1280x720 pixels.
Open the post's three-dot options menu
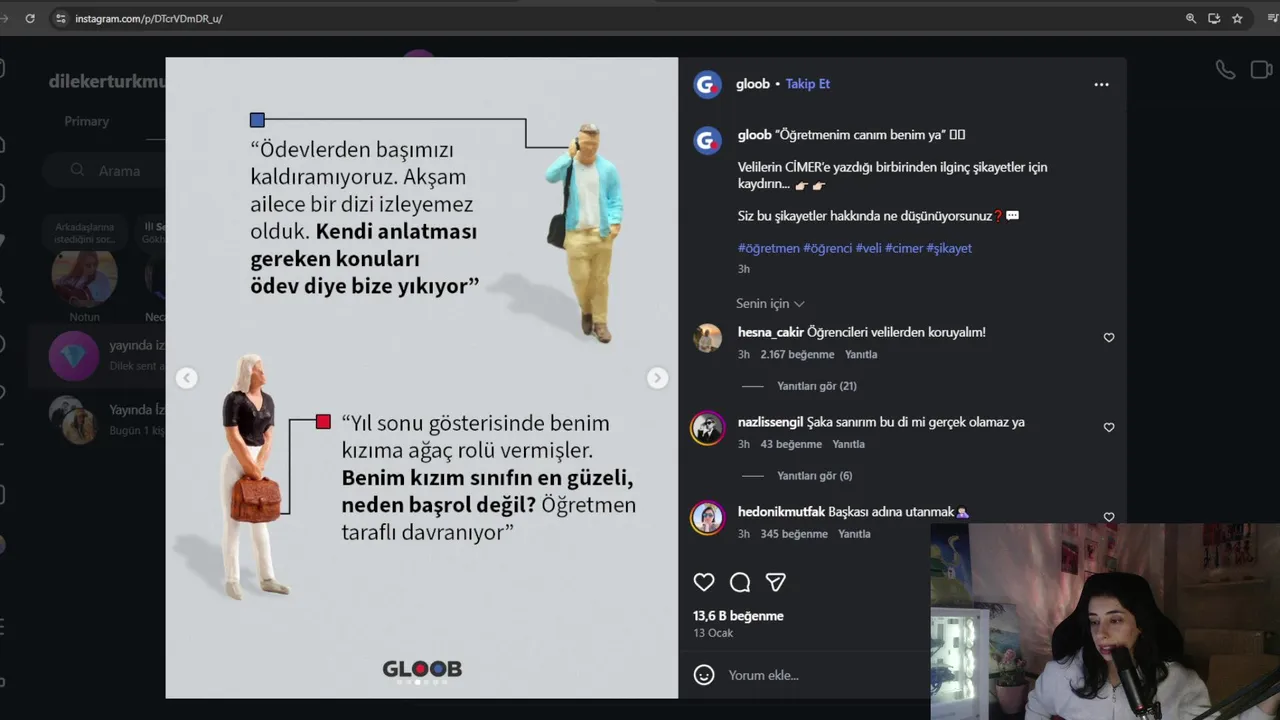(1101, 85)
